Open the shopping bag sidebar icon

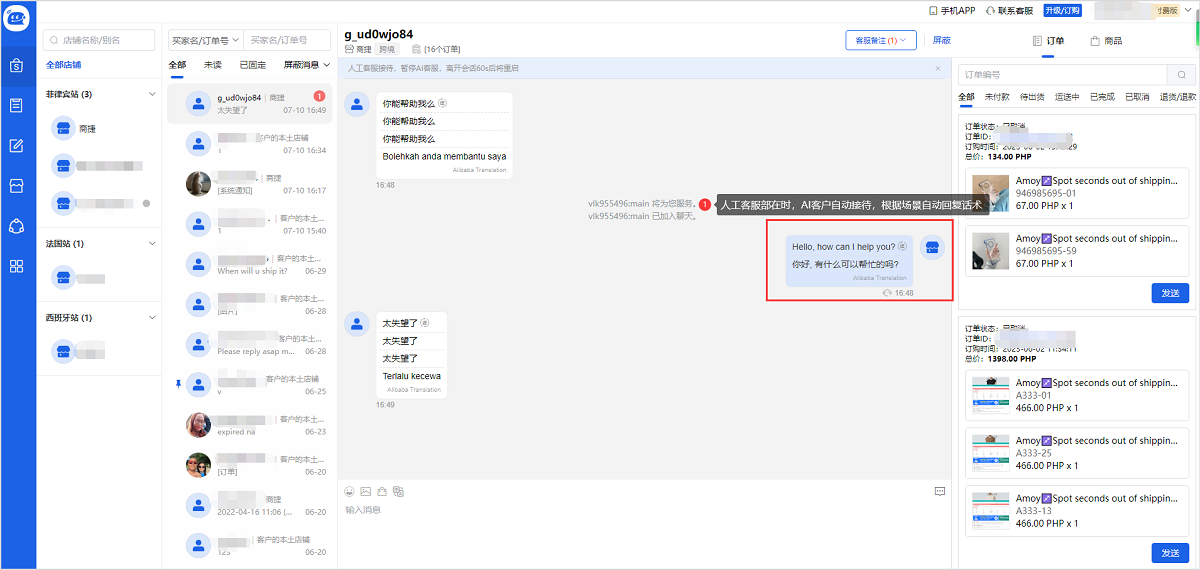point(17,66)
